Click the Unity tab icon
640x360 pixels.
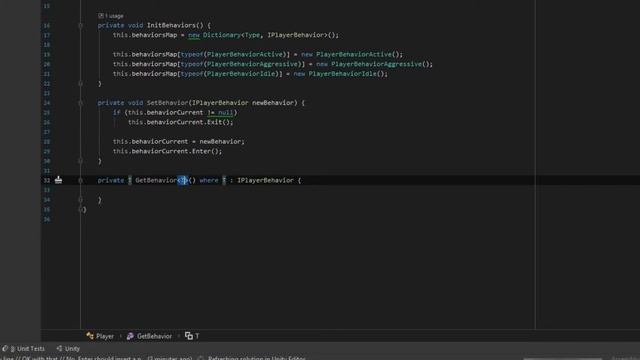(x=59, y=348)
